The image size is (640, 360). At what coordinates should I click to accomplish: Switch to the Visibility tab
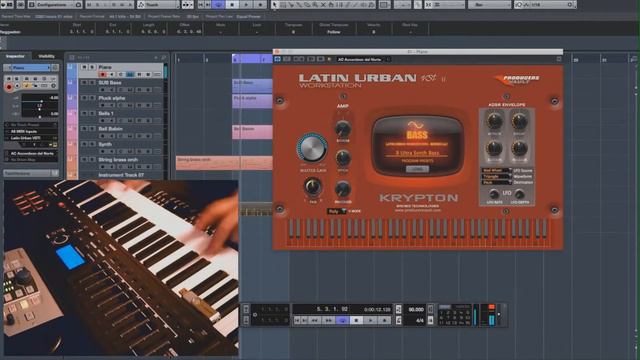coord(46,56)
